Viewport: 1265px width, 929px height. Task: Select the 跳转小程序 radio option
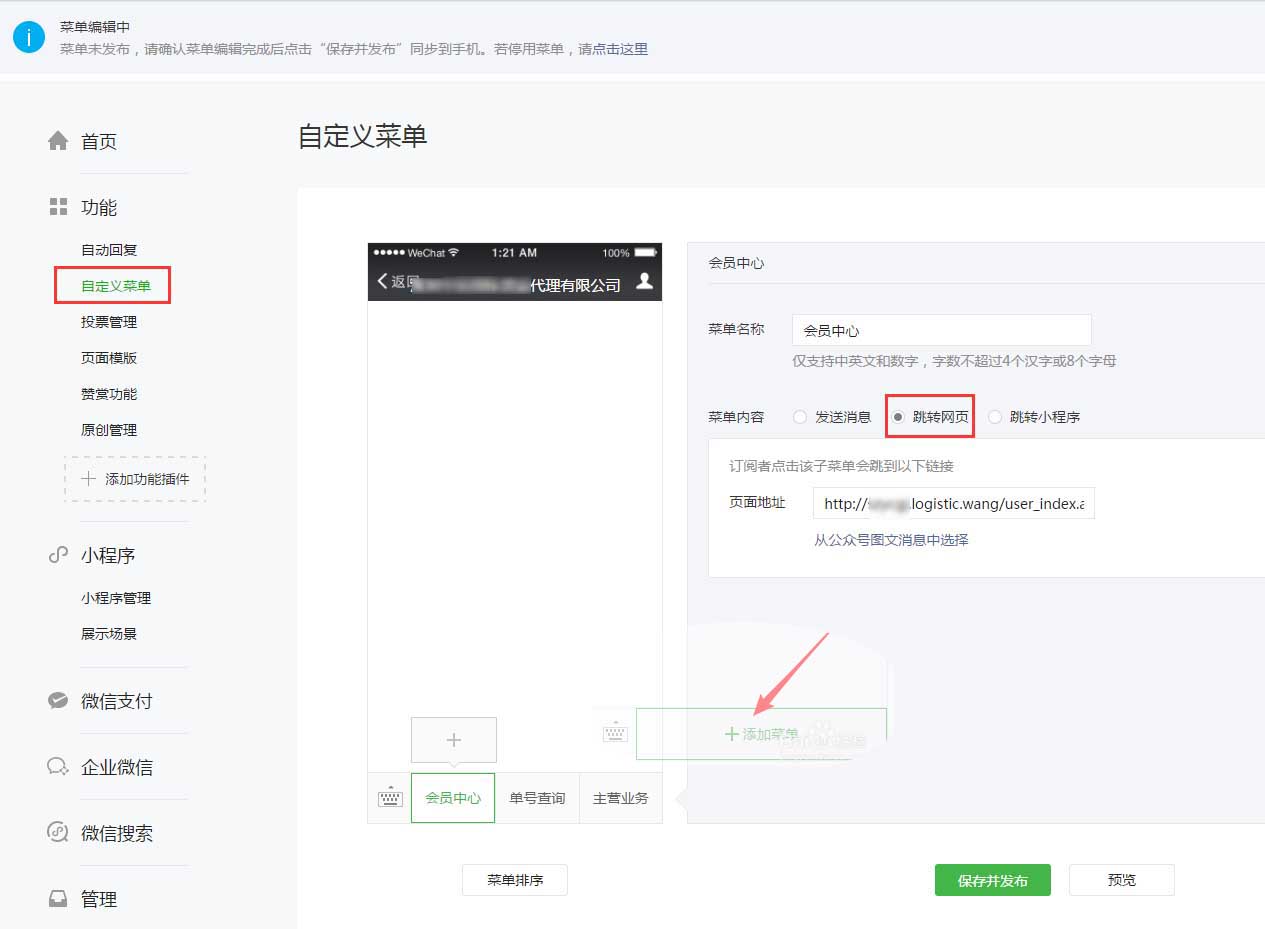pos(995,417)
